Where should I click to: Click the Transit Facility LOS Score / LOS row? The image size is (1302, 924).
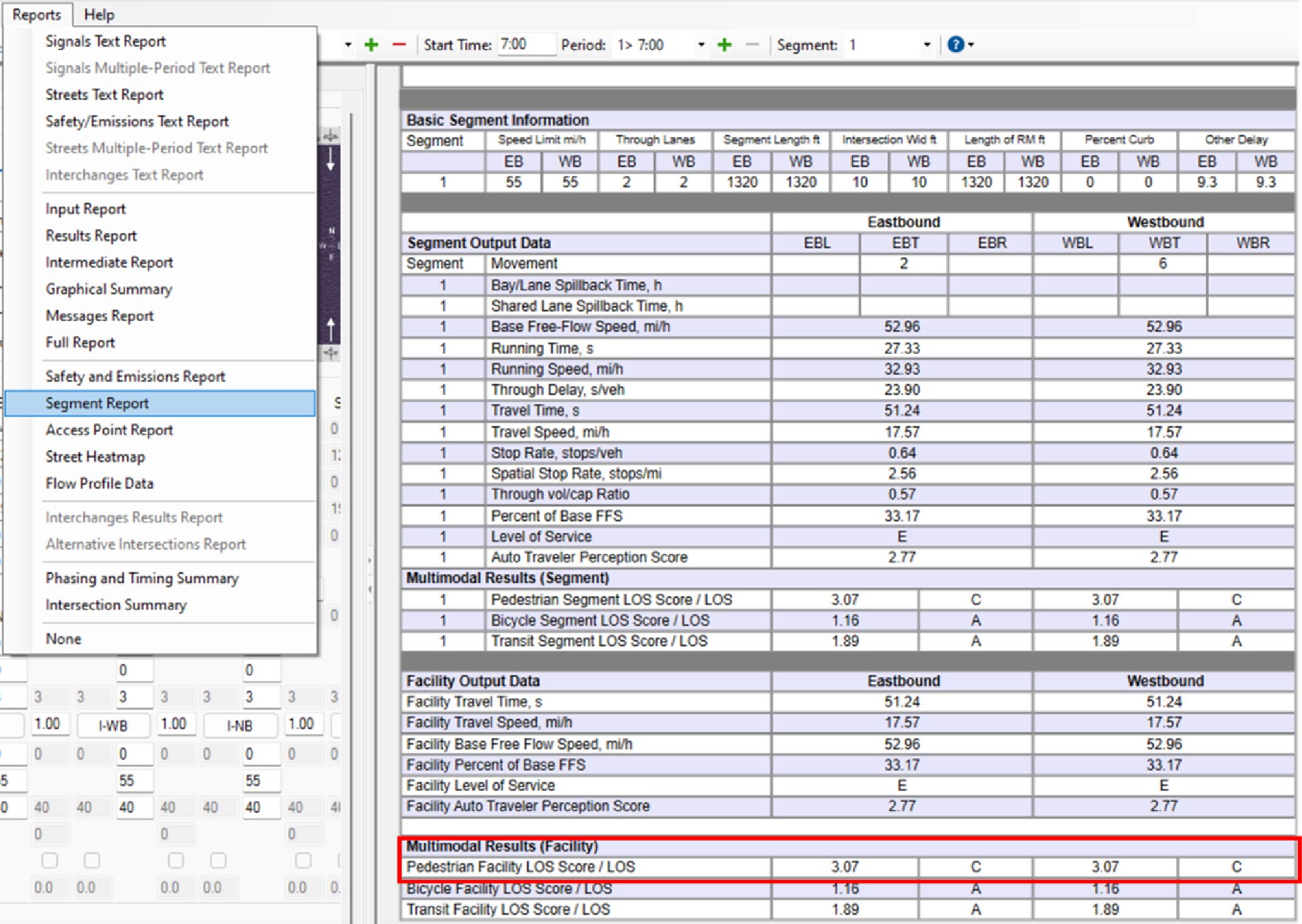click(x=847, y=910)
